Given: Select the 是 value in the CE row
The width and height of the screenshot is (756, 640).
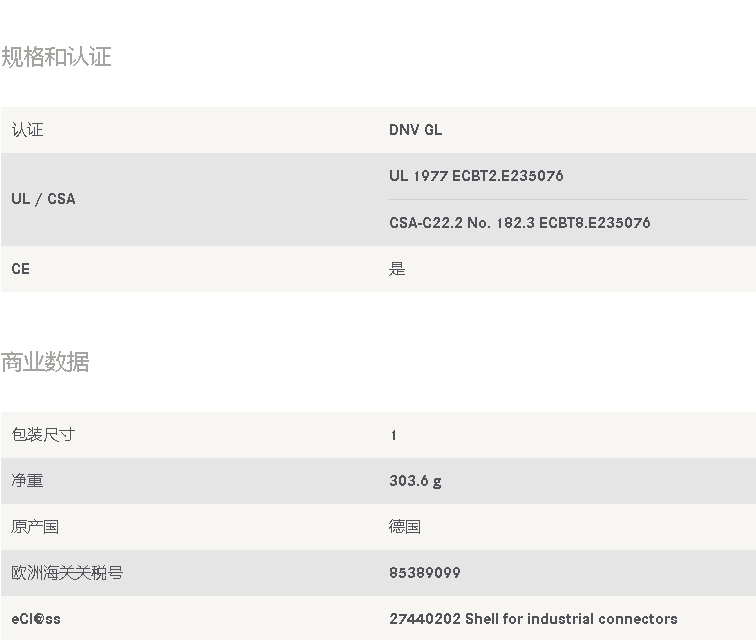Looking at the screenshot, I should point(397,269).
